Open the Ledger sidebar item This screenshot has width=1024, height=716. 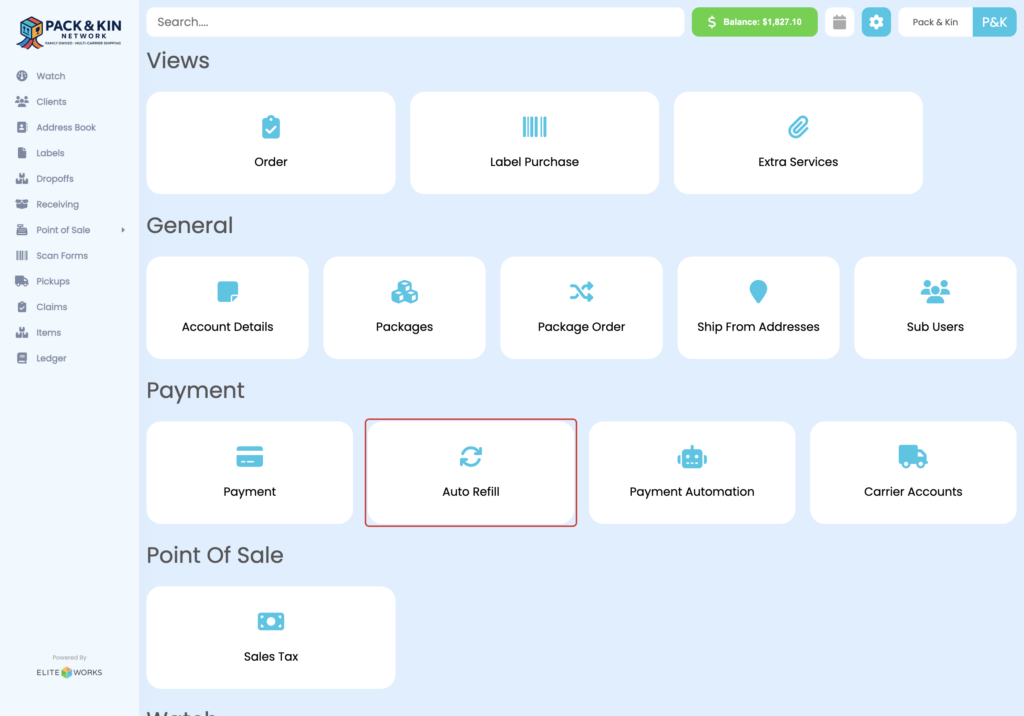tap(41, 357)
